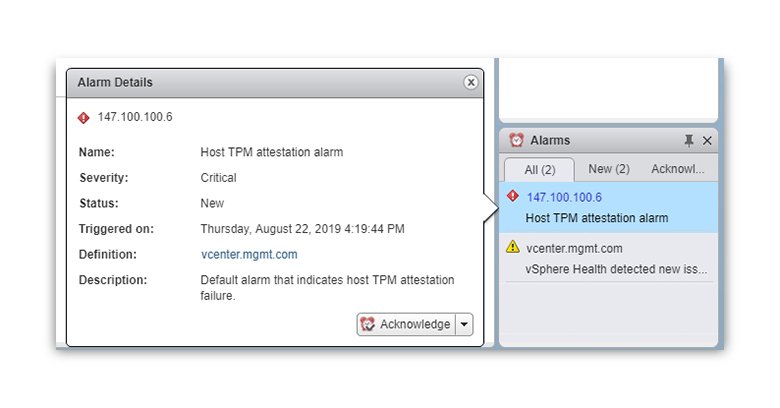The height and width of the screenshot is (408, 780).
Task: Click the yellow warning triangle icon
Action: pos(513,247)
